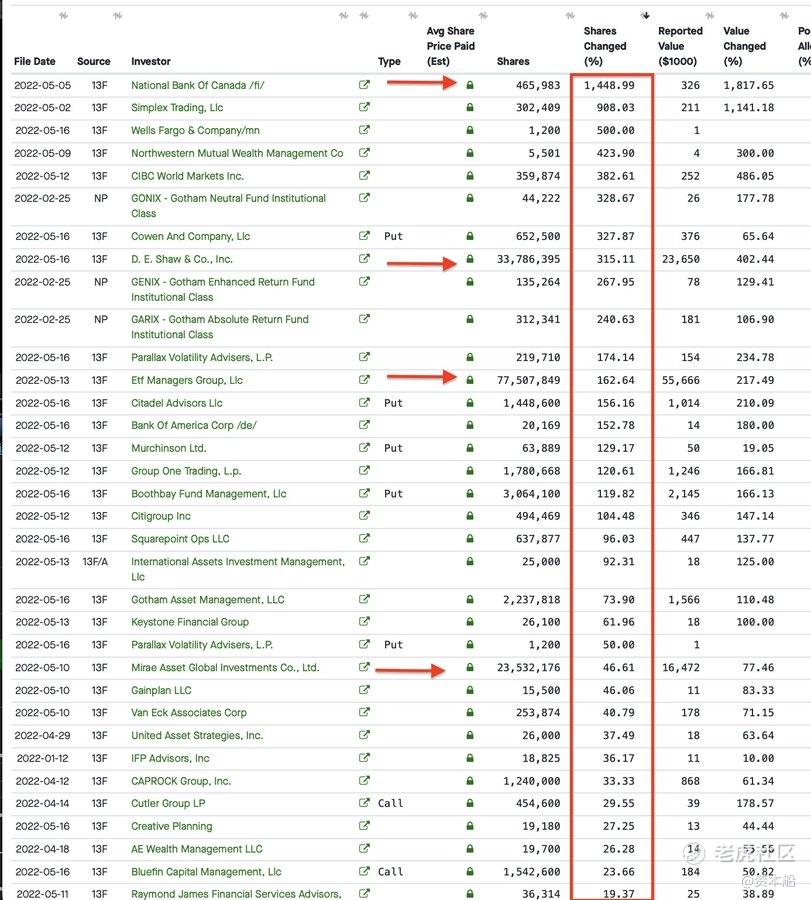Viewport: 811px width, 900px height.
Task: Open external link icon for Cutler Group LP
Action: (x=364, y=802)
